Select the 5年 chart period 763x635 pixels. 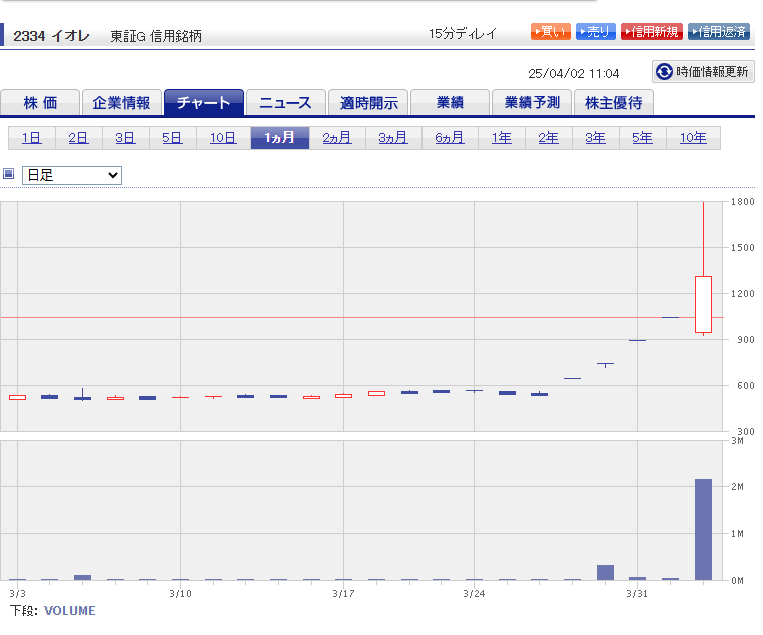(x=642, y=138)
